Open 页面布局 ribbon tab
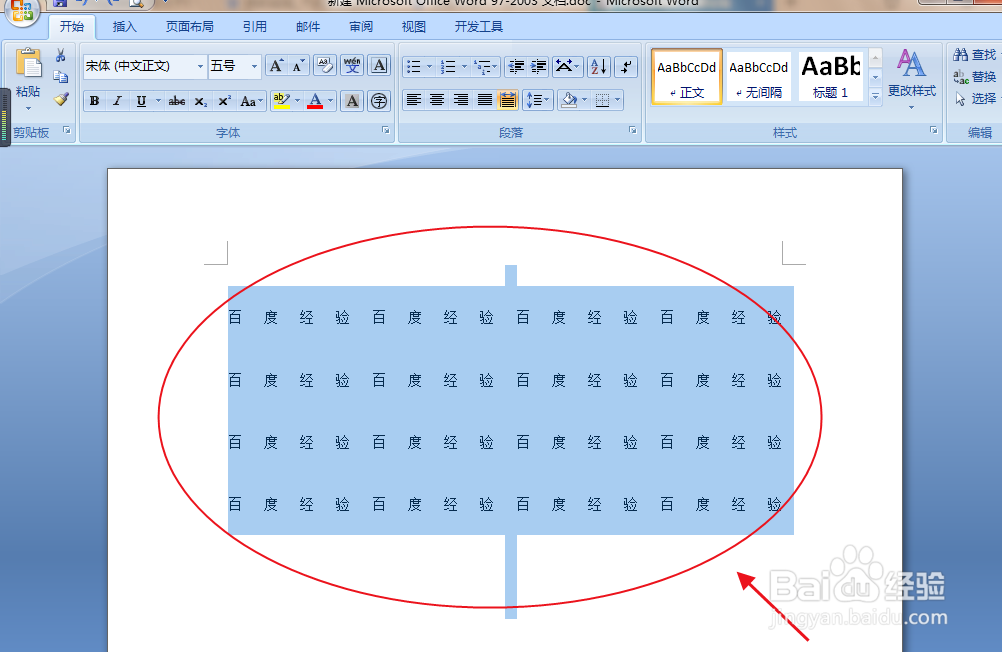Screen dimensions: 1002x652 [189, 27]
